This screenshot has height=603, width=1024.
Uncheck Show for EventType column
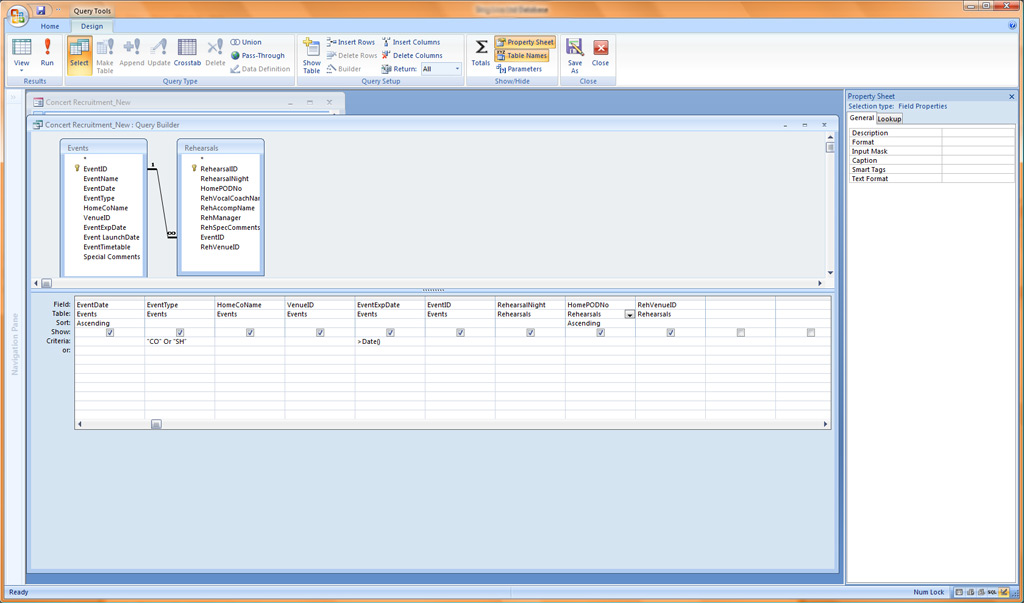click(x=180, y=333)
